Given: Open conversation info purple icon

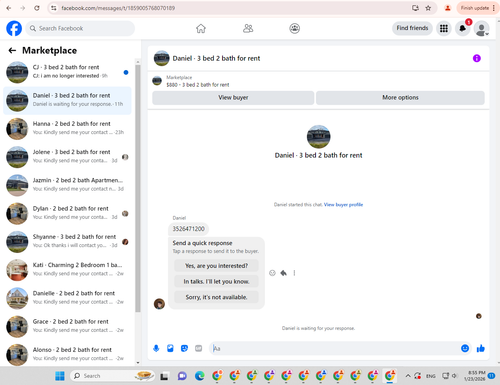Looking at the screenshot, I should tap(477, 58).
